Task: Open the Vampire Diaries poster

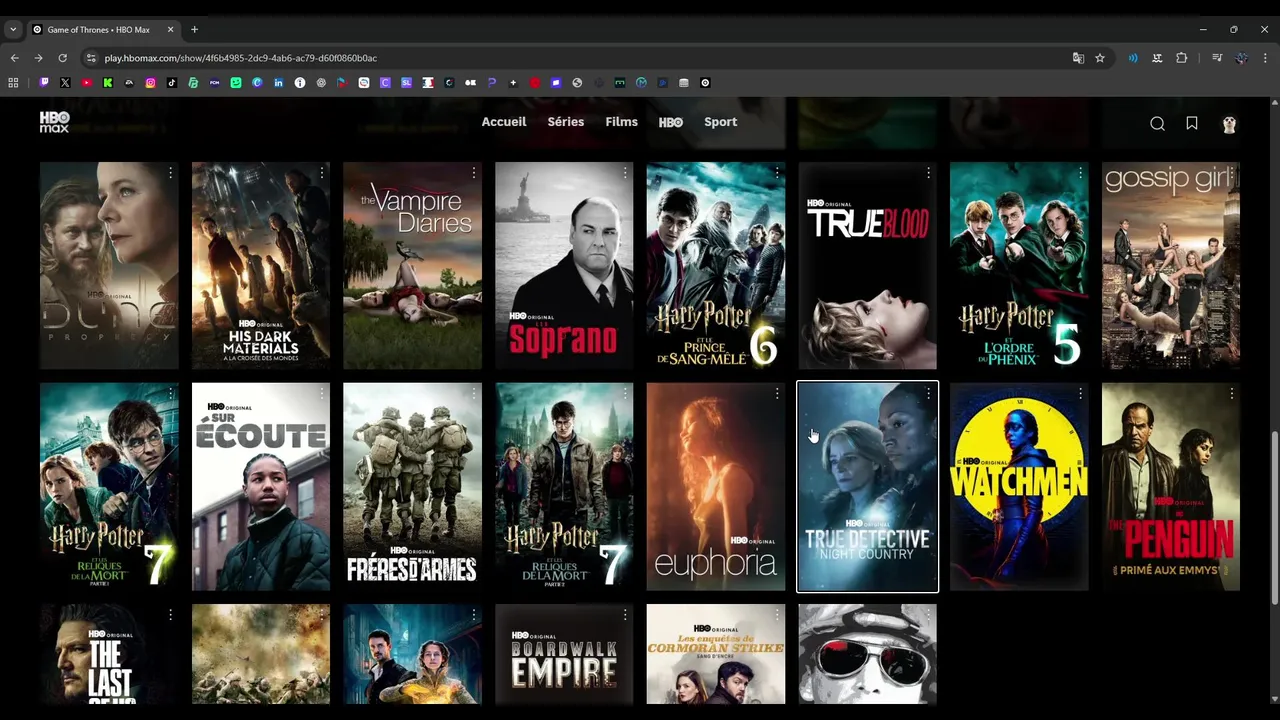Action: (x=412, y=265)
